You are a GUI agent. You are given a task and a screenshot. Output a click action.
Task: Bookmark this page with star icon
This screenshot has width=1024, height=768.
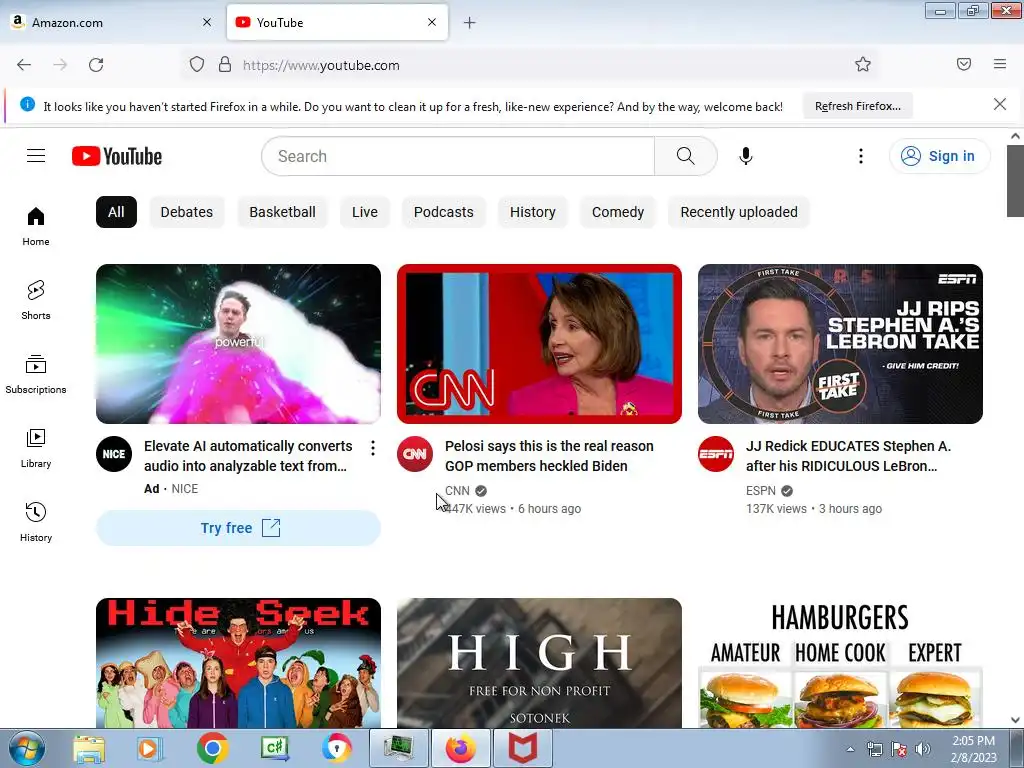pyautogui.click(x=863, y=64)
